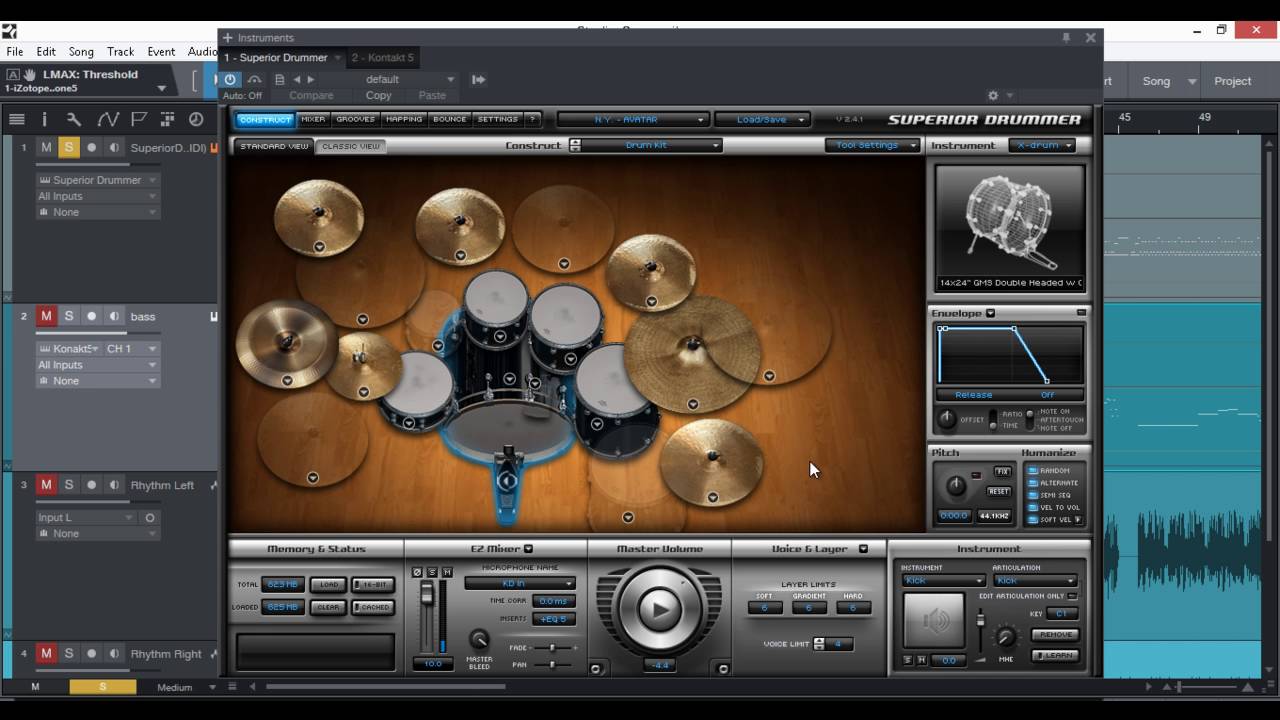Open the Tool Settings dropdown

[872, 145]
